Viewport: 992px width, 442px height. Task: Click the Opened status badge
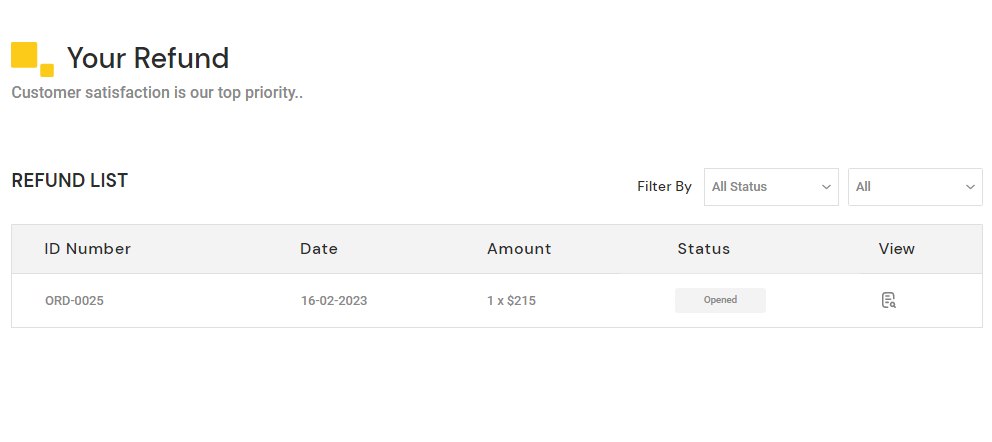pyautogui.click(x=720, y=300)
